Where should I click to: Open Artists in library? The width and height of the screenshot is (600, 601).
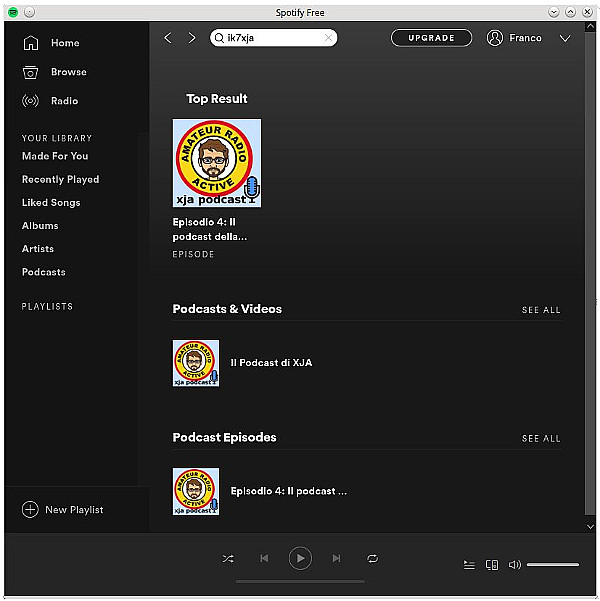tap(38, 249)
